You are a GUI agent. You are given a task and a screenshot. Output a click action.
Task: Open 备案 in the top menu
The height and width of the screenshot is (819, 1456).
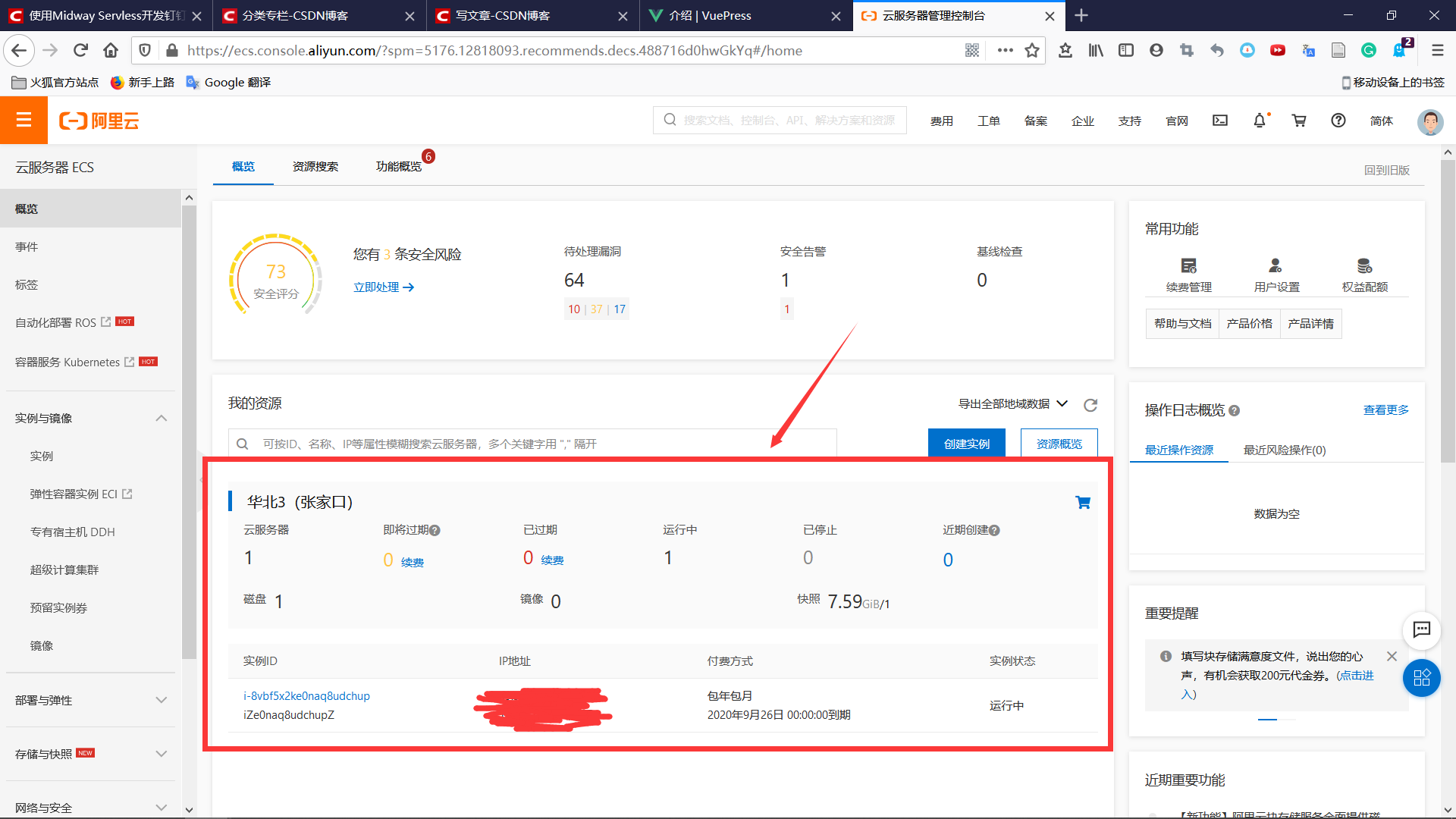1036,121
